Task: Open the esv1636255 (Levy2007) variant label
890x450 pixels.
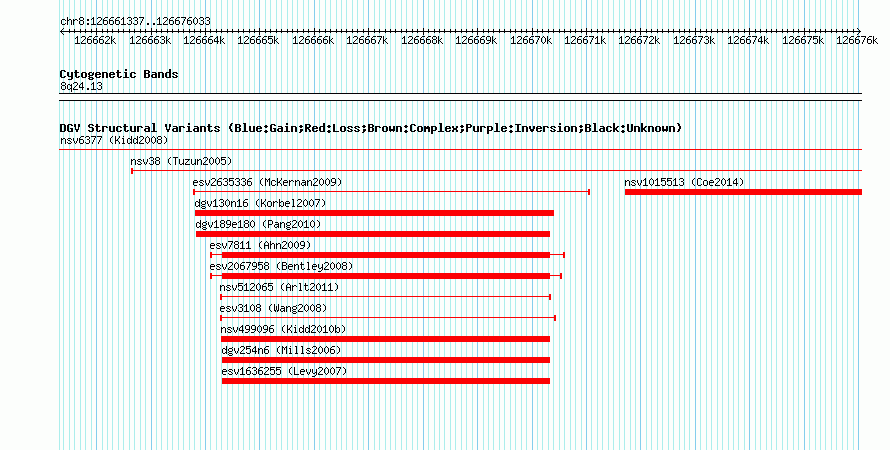Action: click(284, 371)
